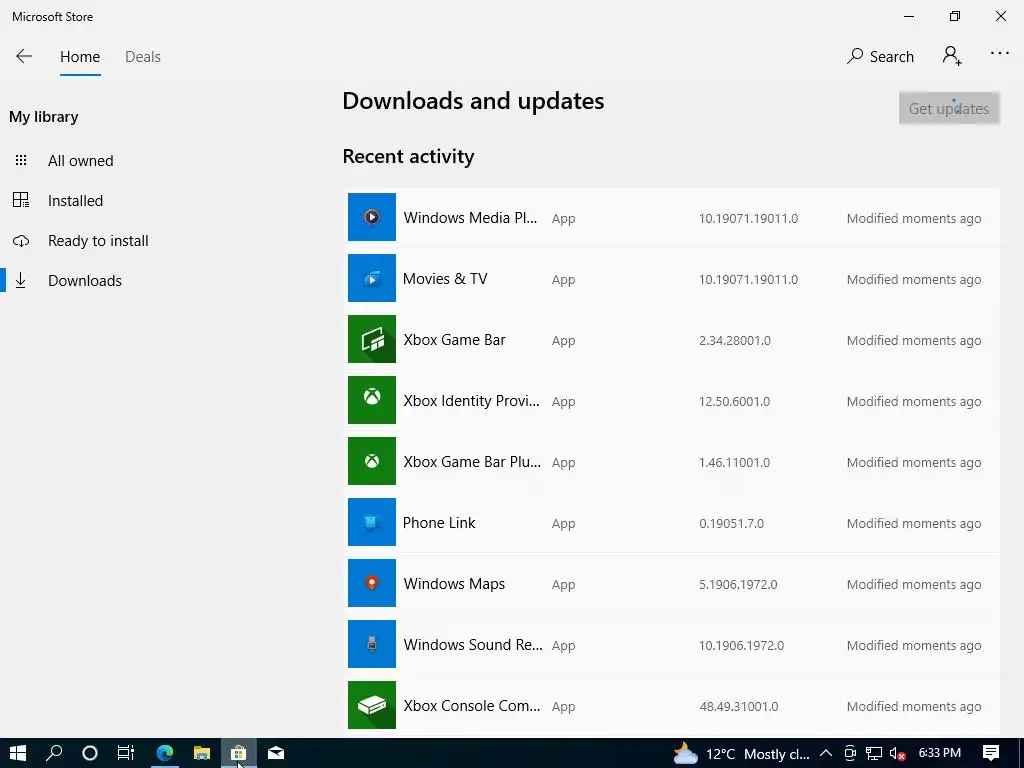Click the All owned grid icon

coord(21,160)
